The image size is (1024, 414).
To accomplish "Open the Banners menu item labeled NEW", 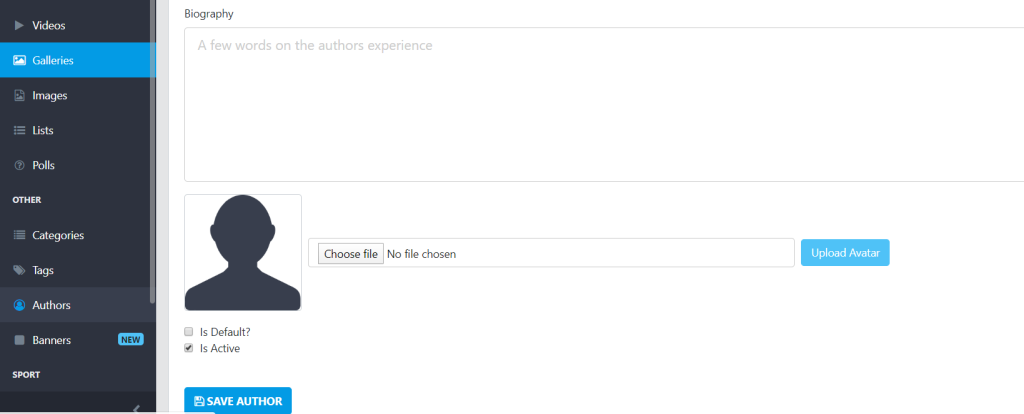I will [78, 340].
